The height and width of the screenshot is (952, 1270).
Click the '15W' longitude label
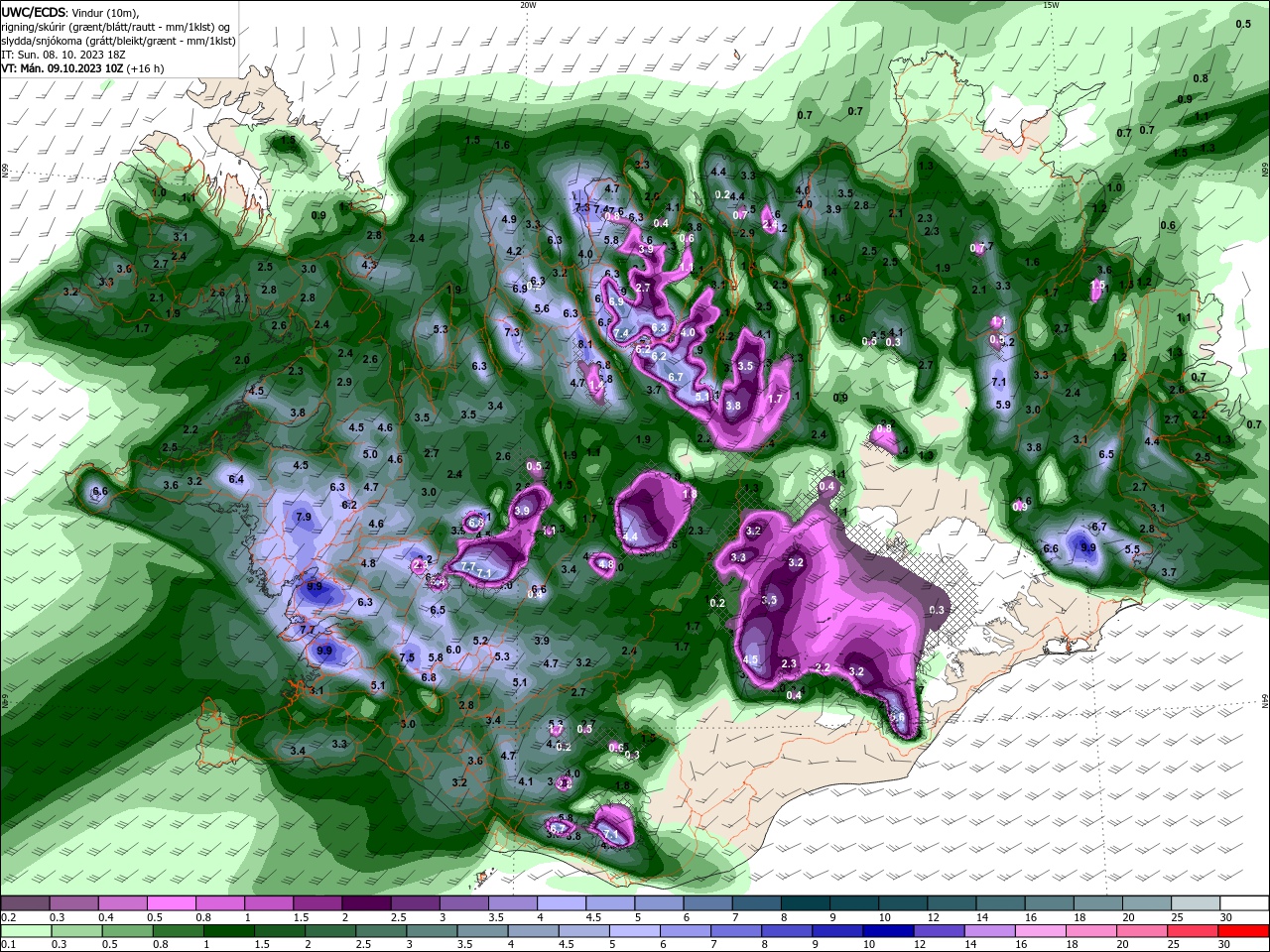(1051, 5)
